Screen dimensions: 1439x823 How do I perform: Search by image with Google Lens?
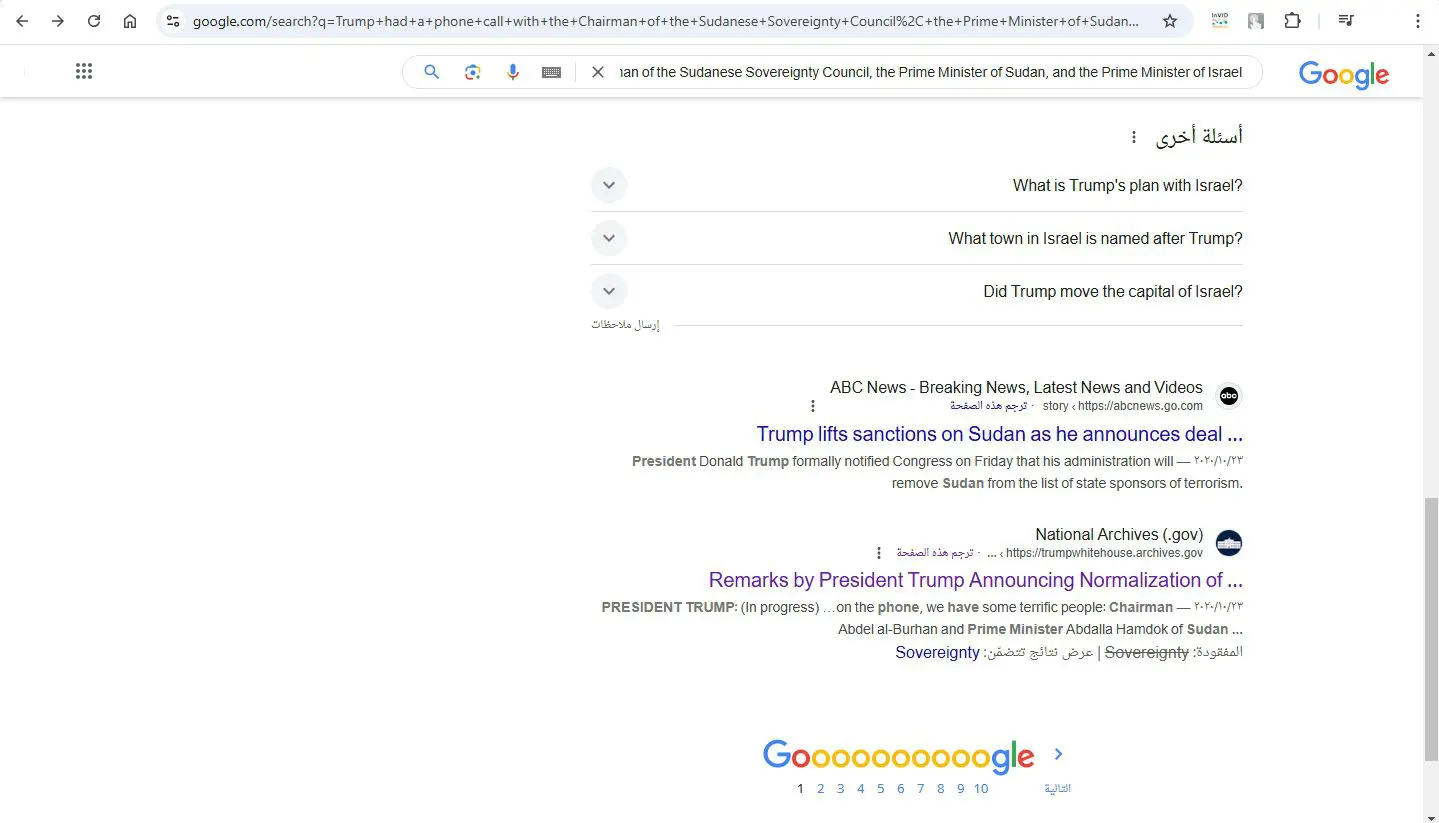[473, 72]
